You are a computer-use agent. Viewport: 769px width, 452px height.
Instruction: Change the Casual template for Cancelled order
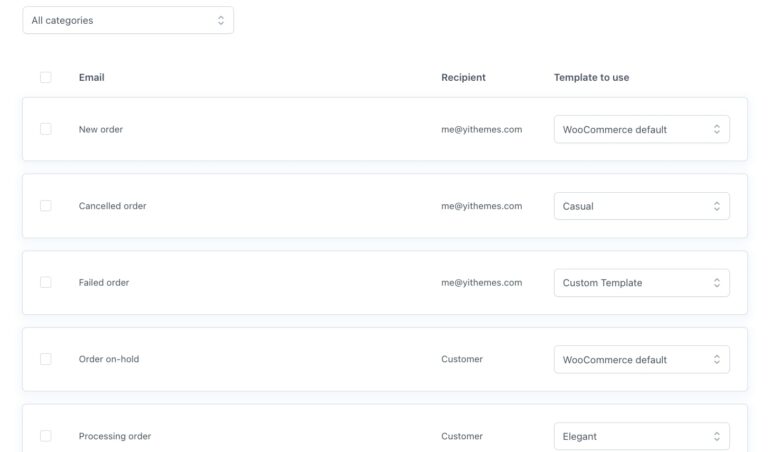tap(641, 206)
